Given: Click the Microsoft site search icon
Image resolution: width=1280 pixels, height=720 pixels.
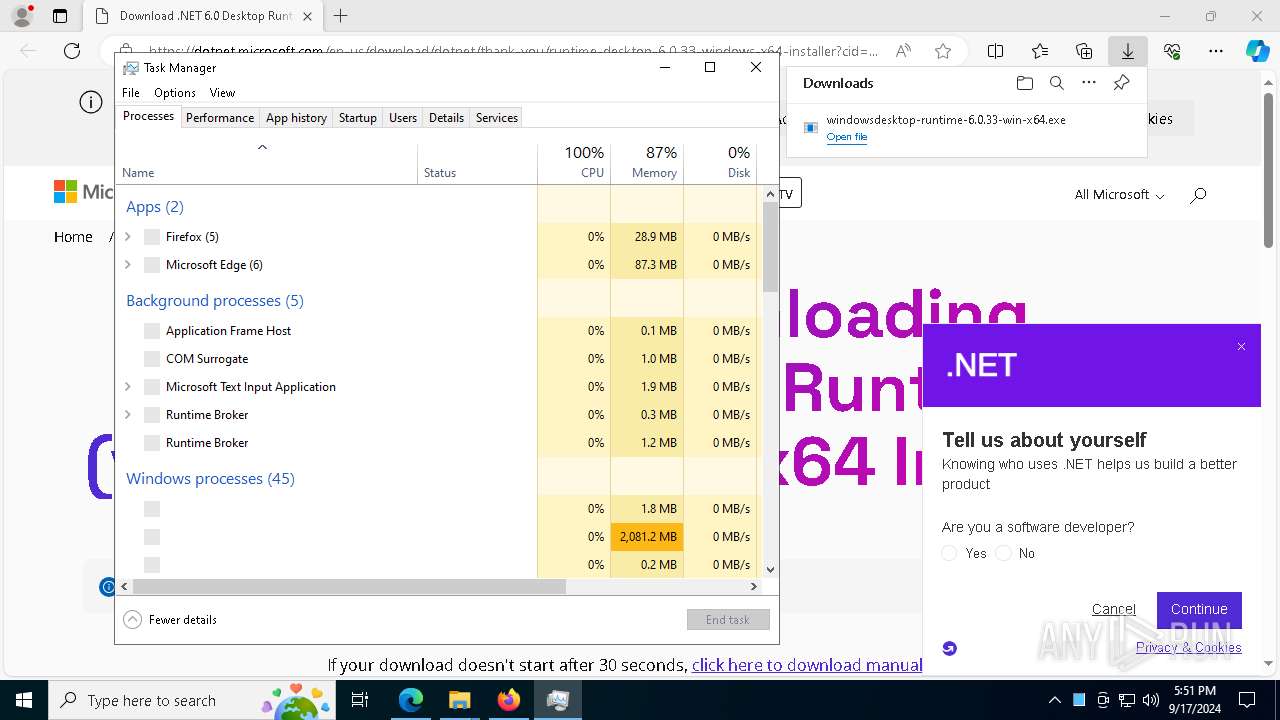Looking at the screenshot, I should [x=1198, y=195].
